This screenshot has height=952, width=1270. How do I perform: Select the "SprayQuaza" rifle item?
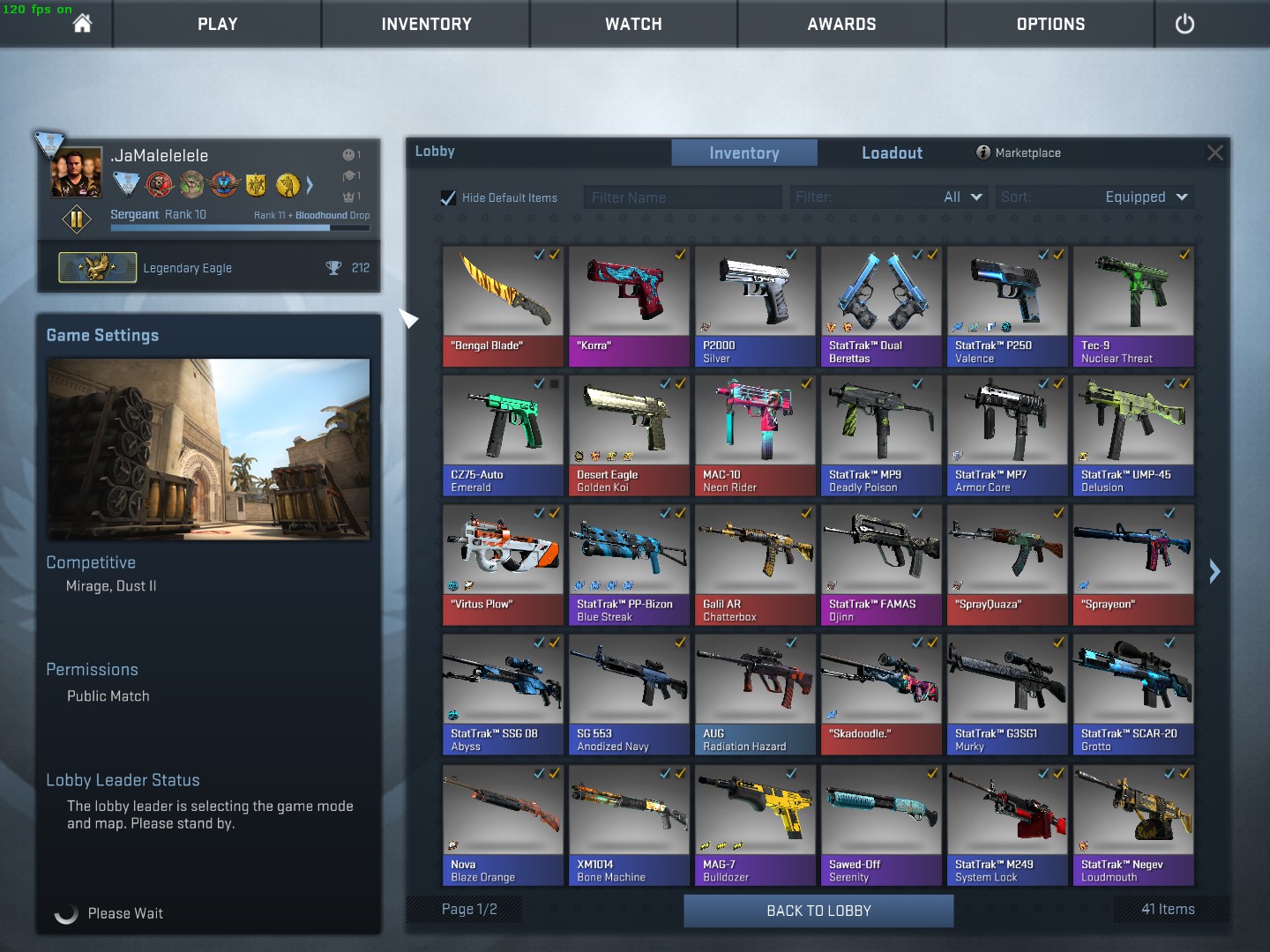click(x=1007, y=565)
